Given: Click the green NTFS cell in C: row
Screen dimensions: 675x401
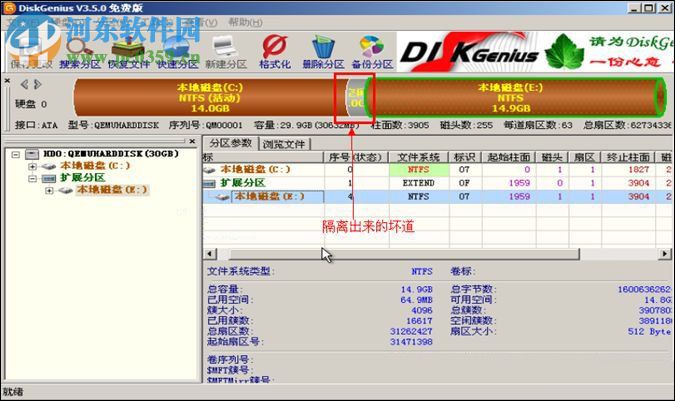Looking at the screenshot, I should (x=419, y=170).
